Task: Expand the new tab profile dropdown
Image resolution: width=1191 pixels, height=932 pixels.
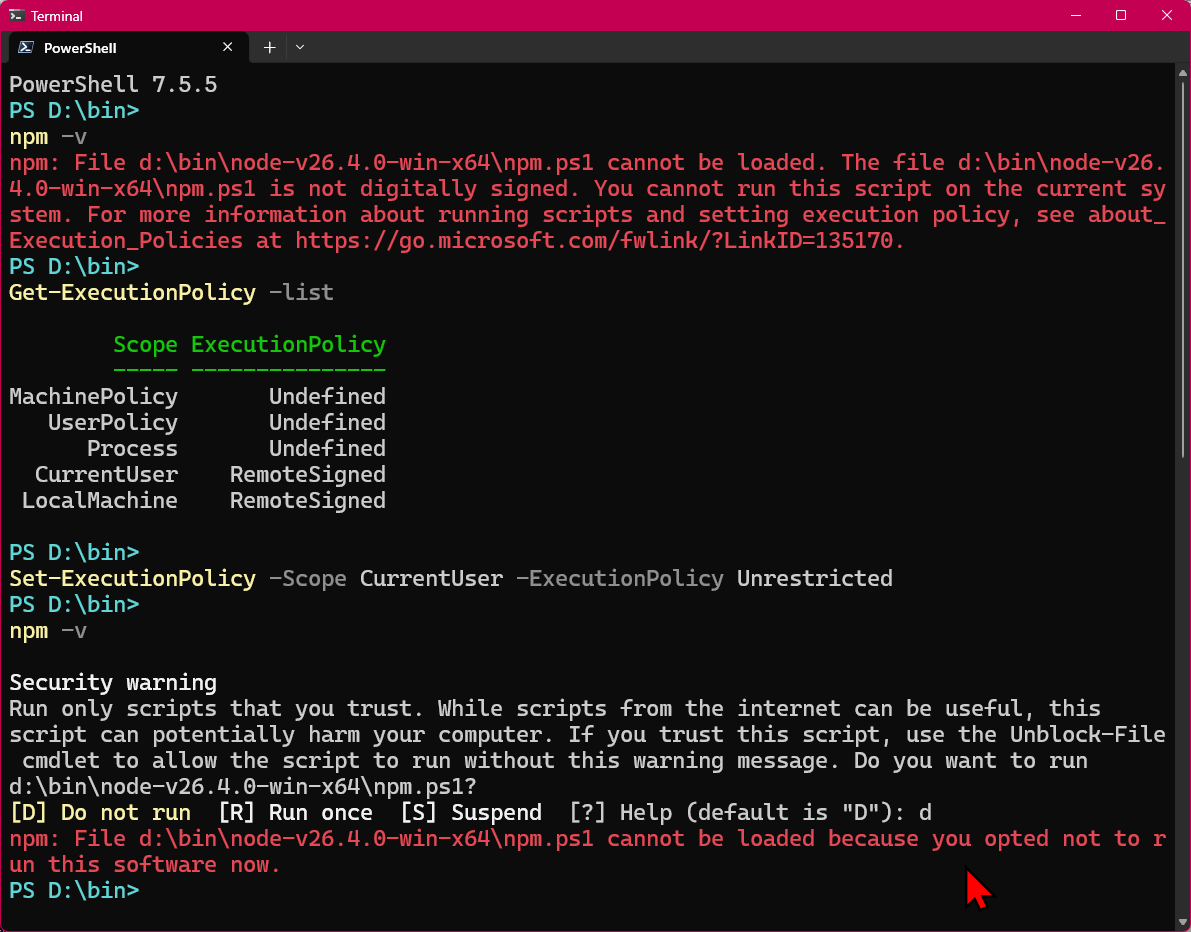Action: (x=300, y=47)
